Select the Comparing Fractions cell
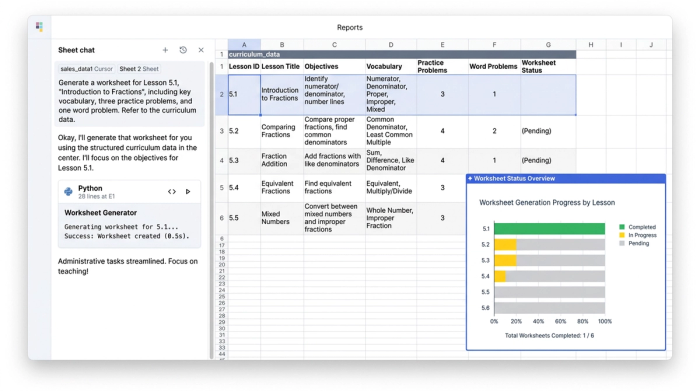 [282, 131]
